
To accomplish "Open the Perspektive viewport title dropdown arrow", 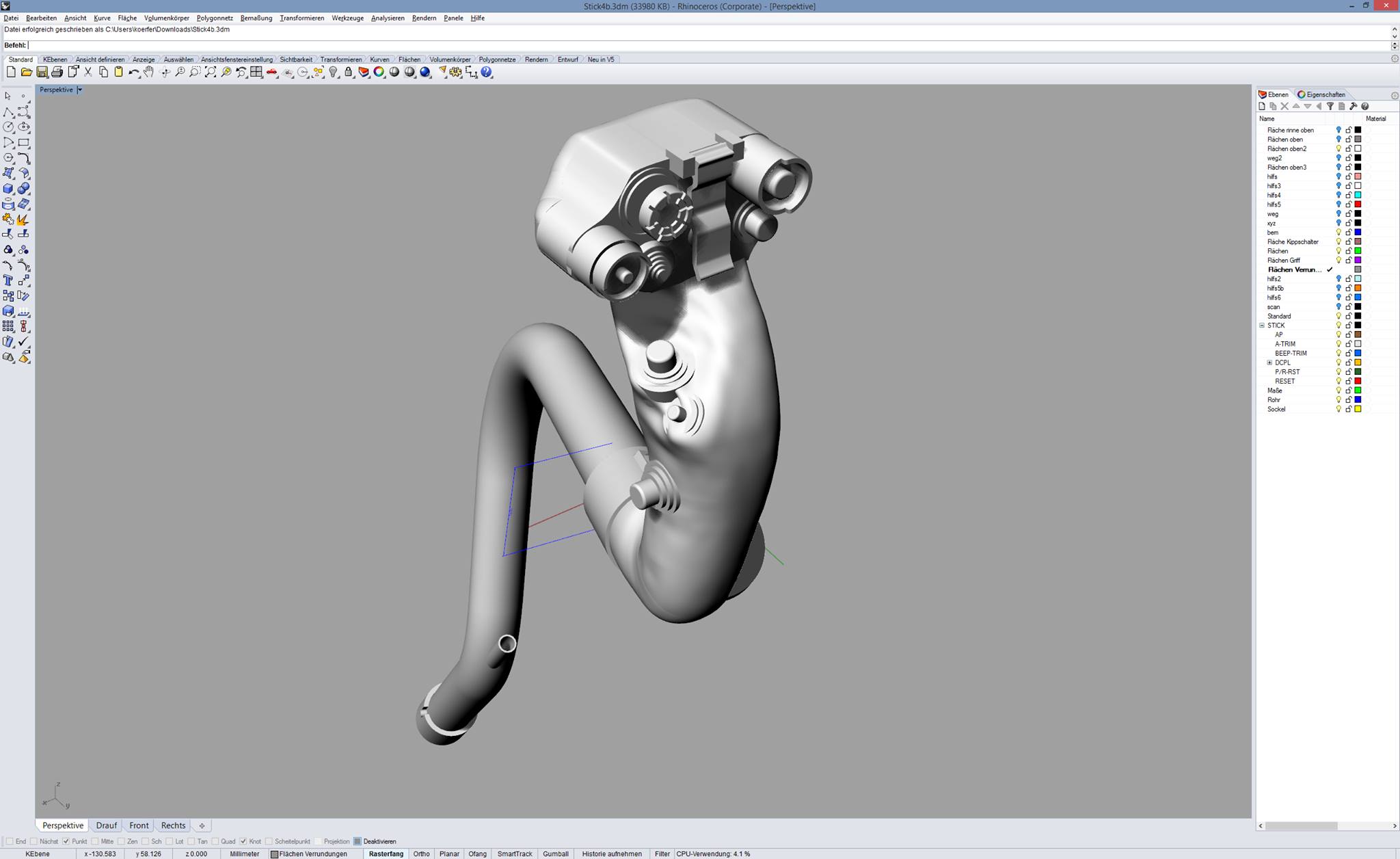I will (80, 90).
